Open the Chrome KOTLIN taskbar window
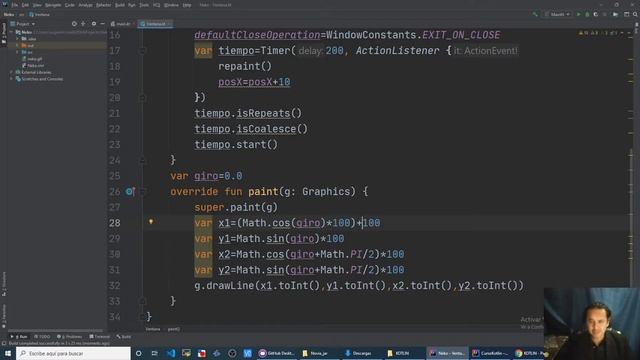 tap(529, 353)
